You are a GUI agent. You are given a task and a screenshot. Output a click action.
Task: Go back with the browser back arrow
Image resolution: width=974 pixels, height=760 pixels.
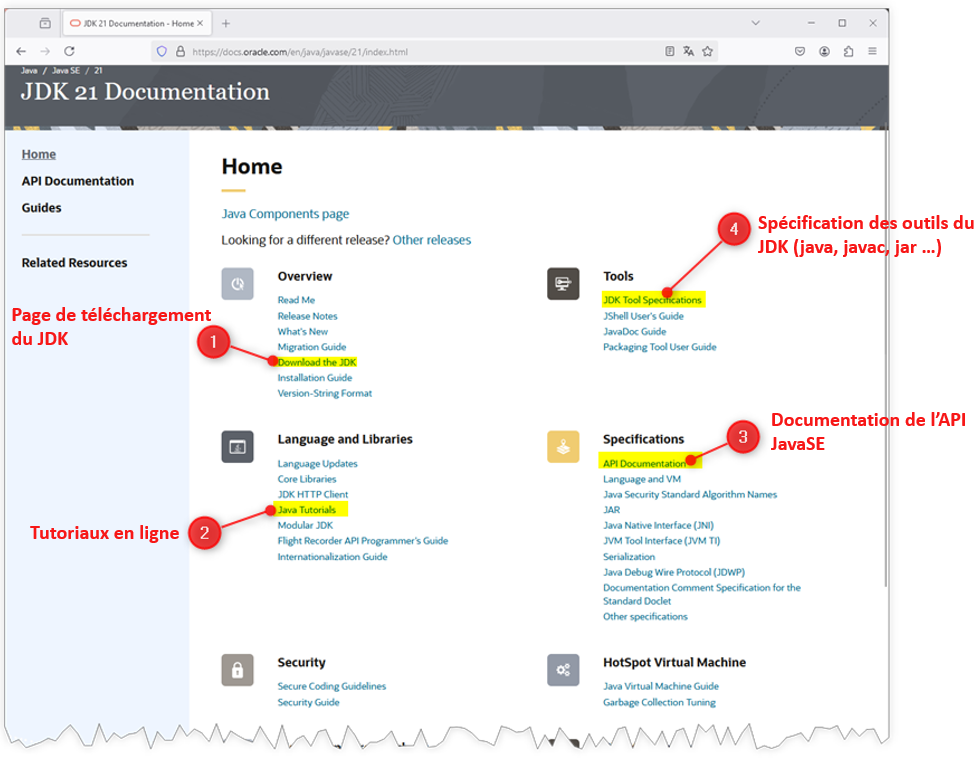tap(21, 51)
